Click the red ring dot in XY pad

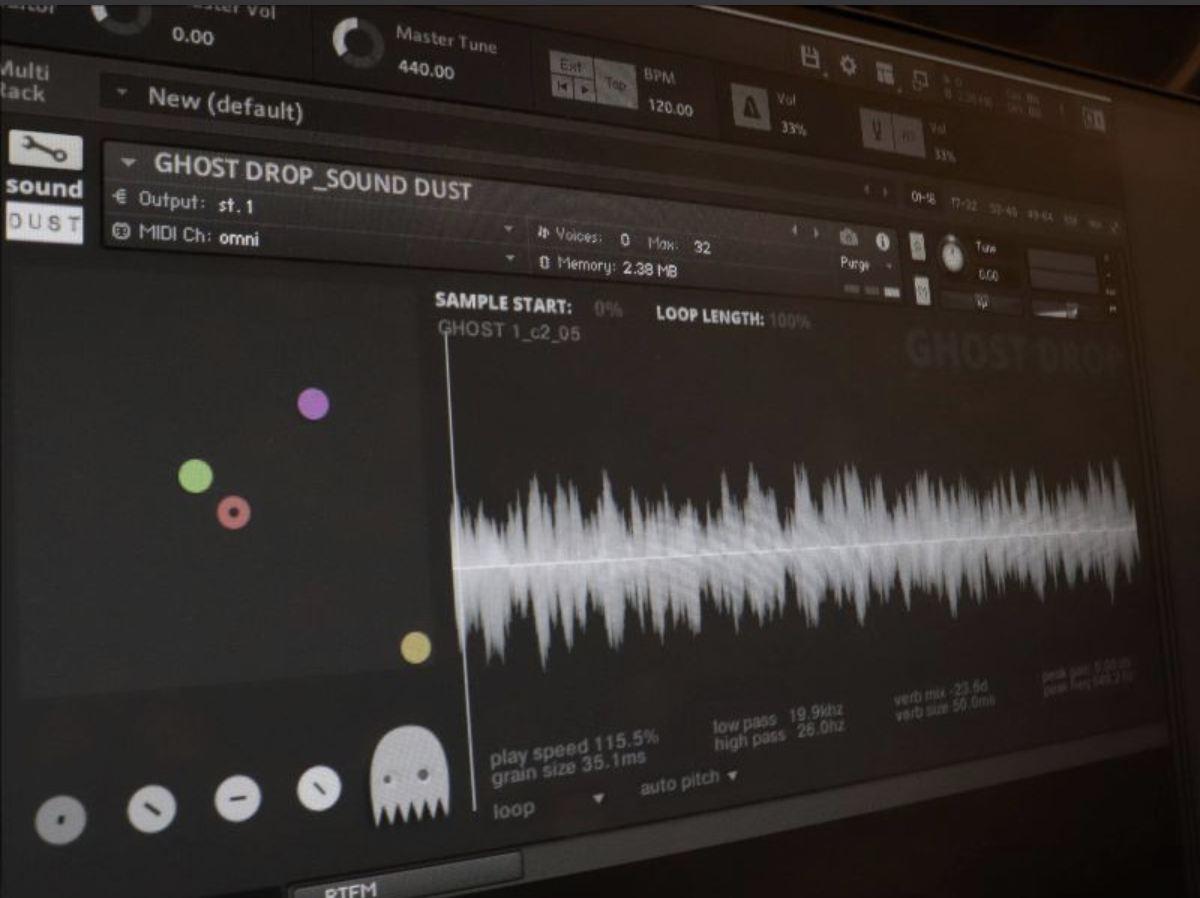[233, 513]
